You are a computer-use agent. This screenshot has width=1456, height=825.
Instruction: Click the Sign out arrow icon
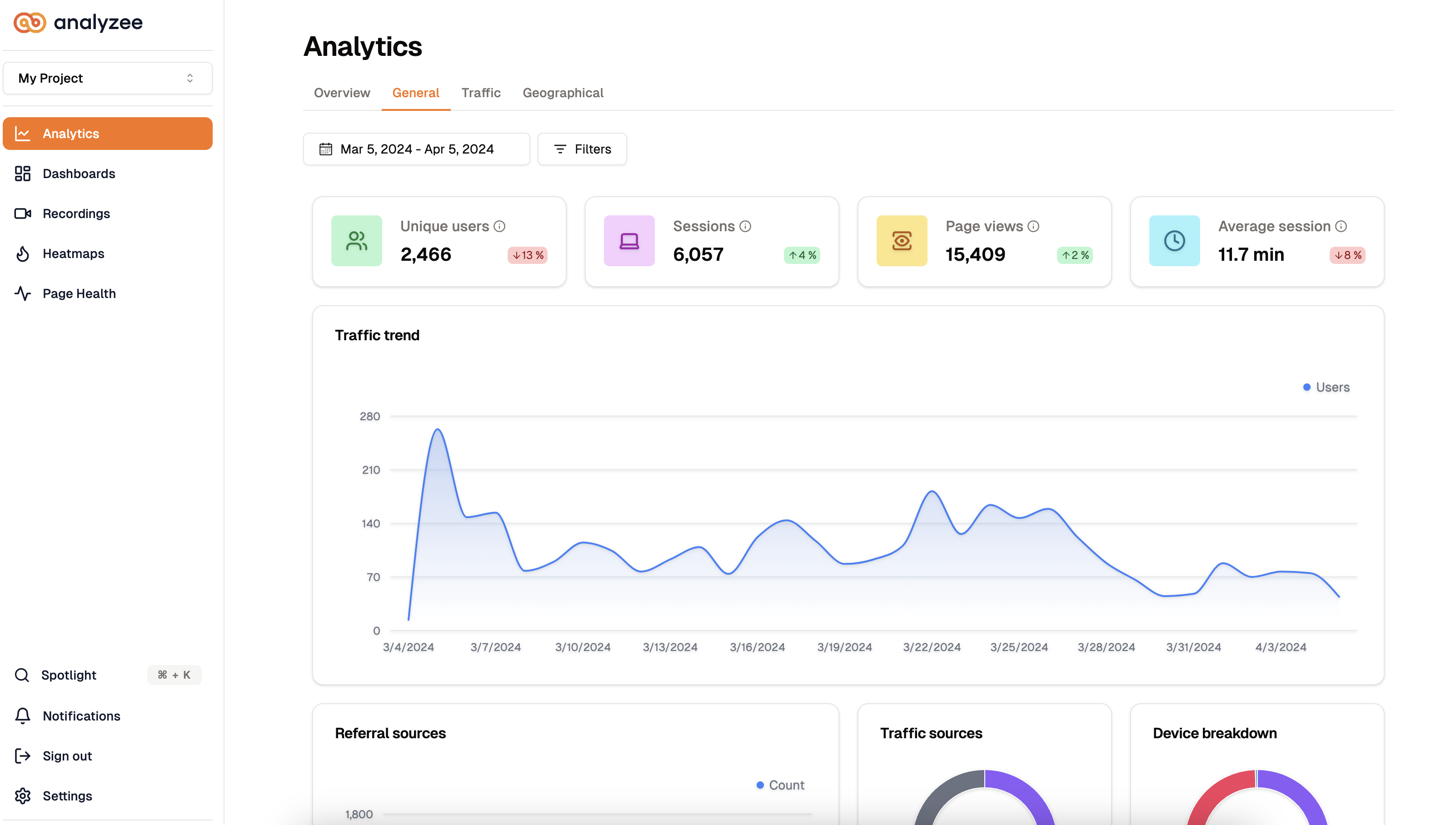click(x=23, y=756)
